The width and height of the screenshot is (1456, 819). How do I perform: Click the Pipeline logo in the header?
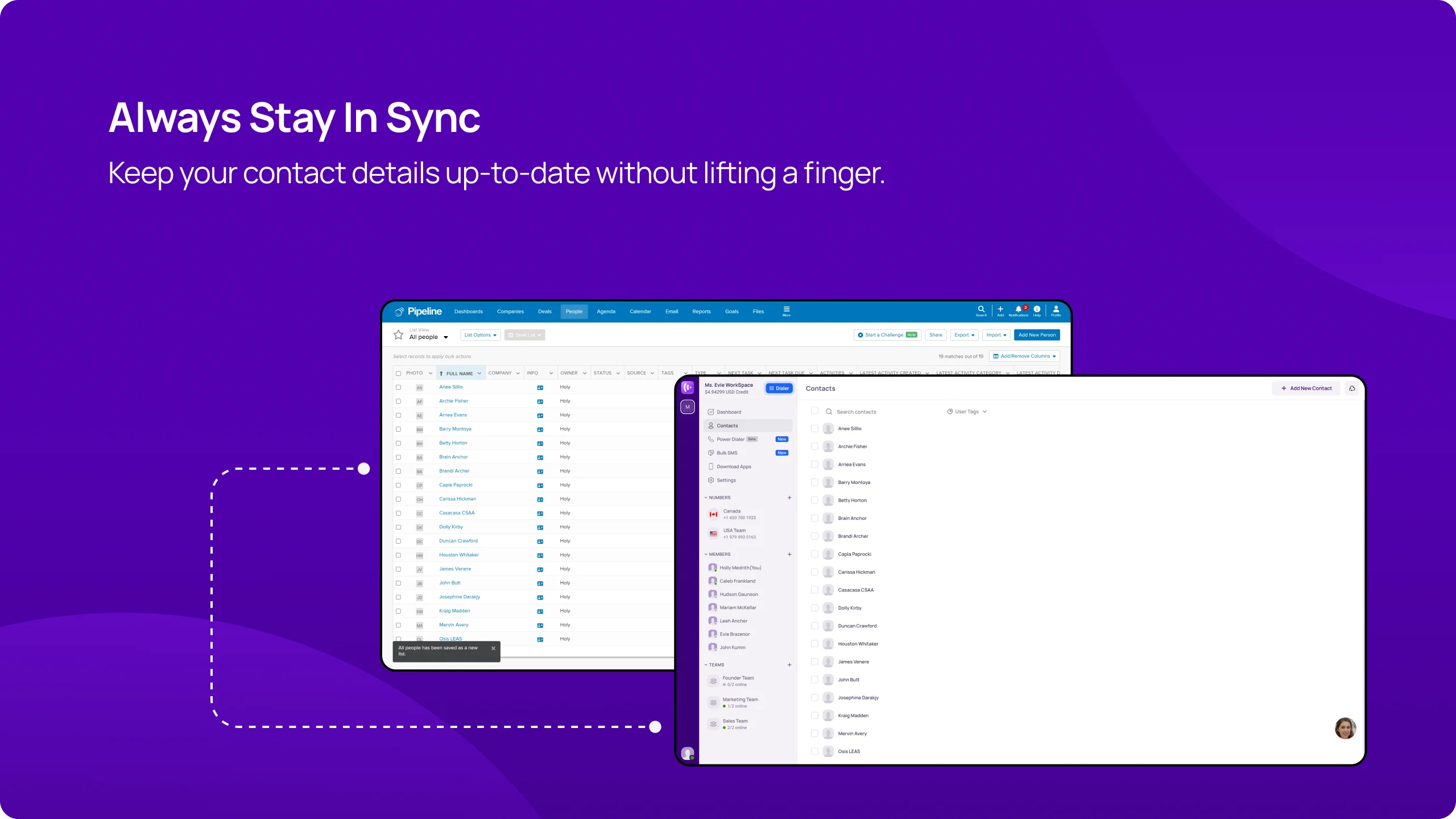(x=418, y=311)
